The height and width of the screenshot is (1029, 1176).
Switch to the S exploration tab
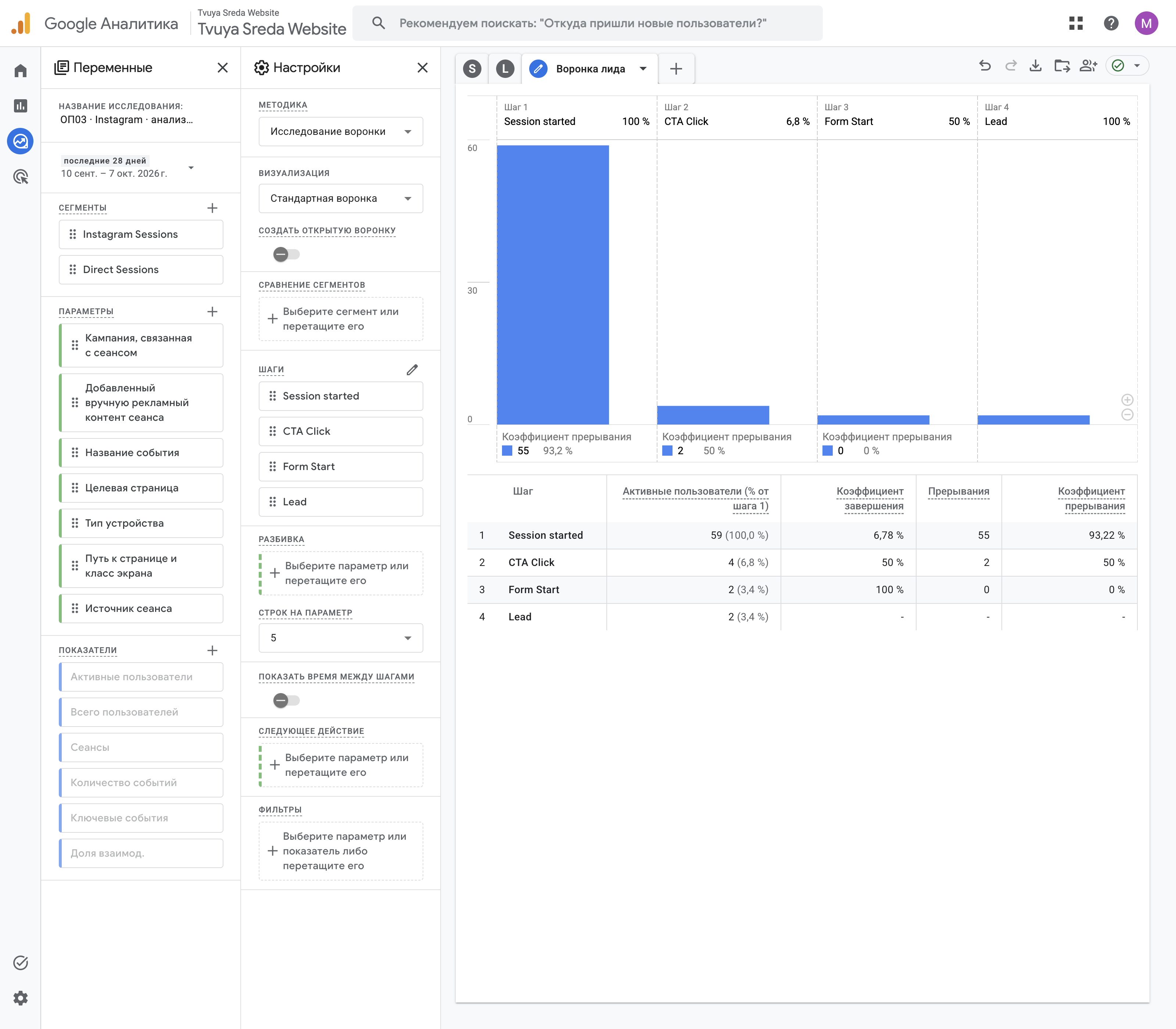coord(472,69)
